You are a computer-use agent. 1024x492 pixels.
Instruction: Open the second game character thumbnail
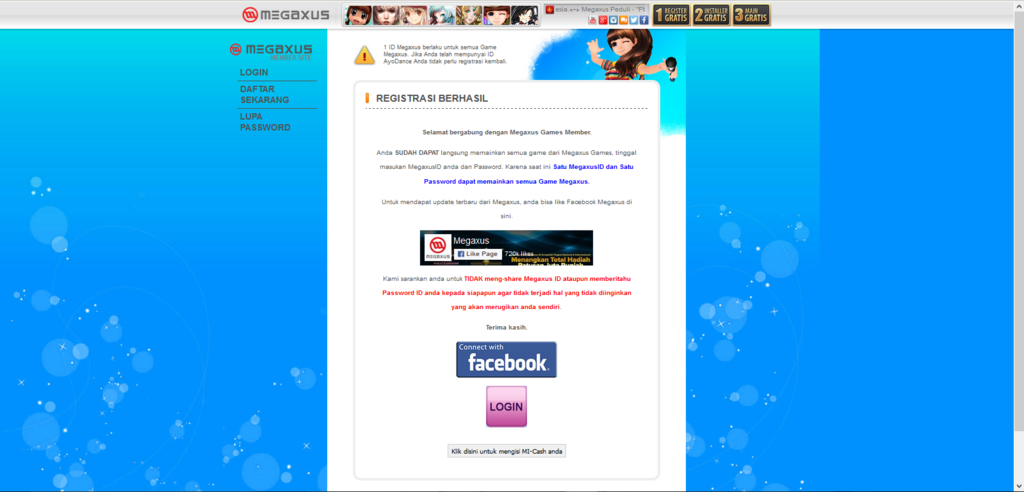[x=385, y=15]
